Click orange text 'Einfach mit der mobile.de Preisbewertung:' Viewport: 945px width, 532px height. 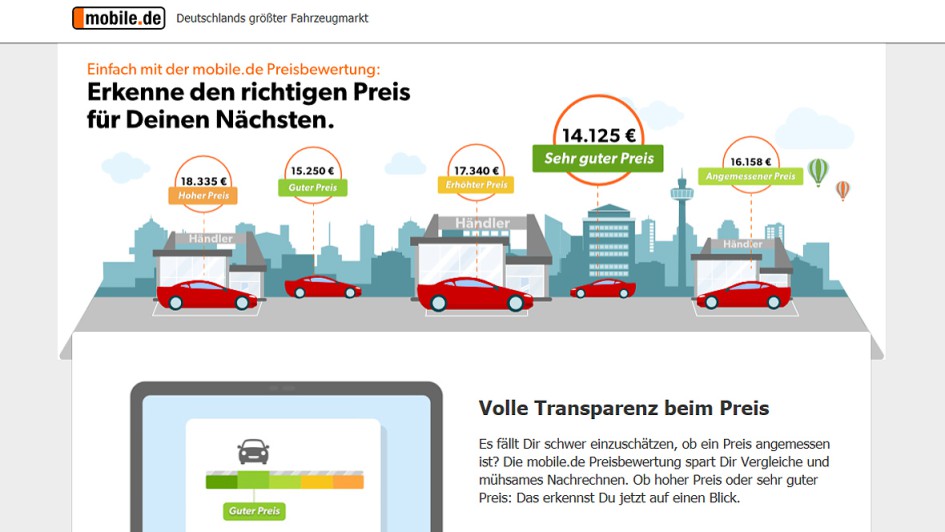pos(233,69)
